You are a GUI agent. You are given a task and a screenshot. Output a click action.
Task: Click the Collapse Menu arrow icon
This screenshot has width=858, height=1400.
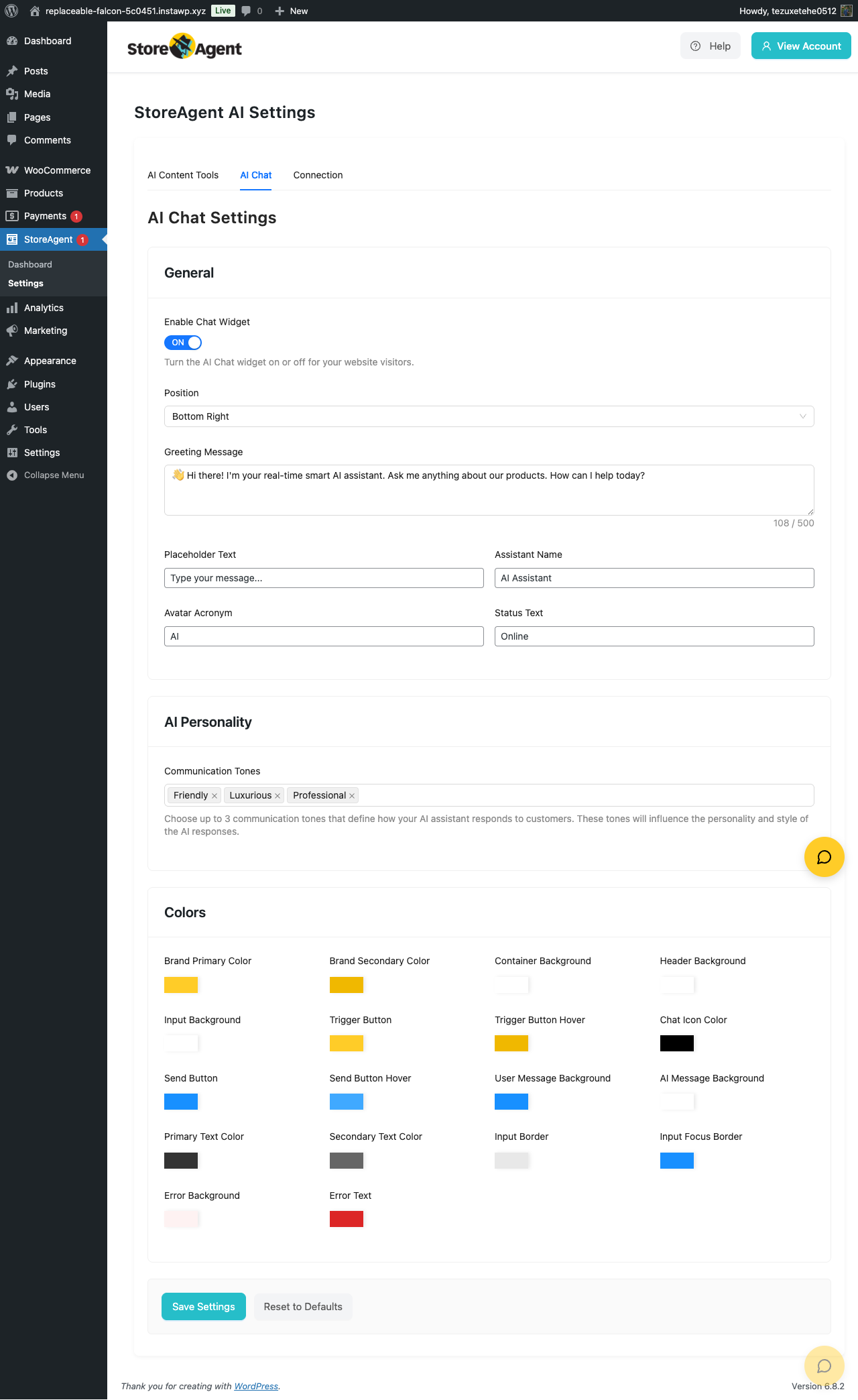12,475
